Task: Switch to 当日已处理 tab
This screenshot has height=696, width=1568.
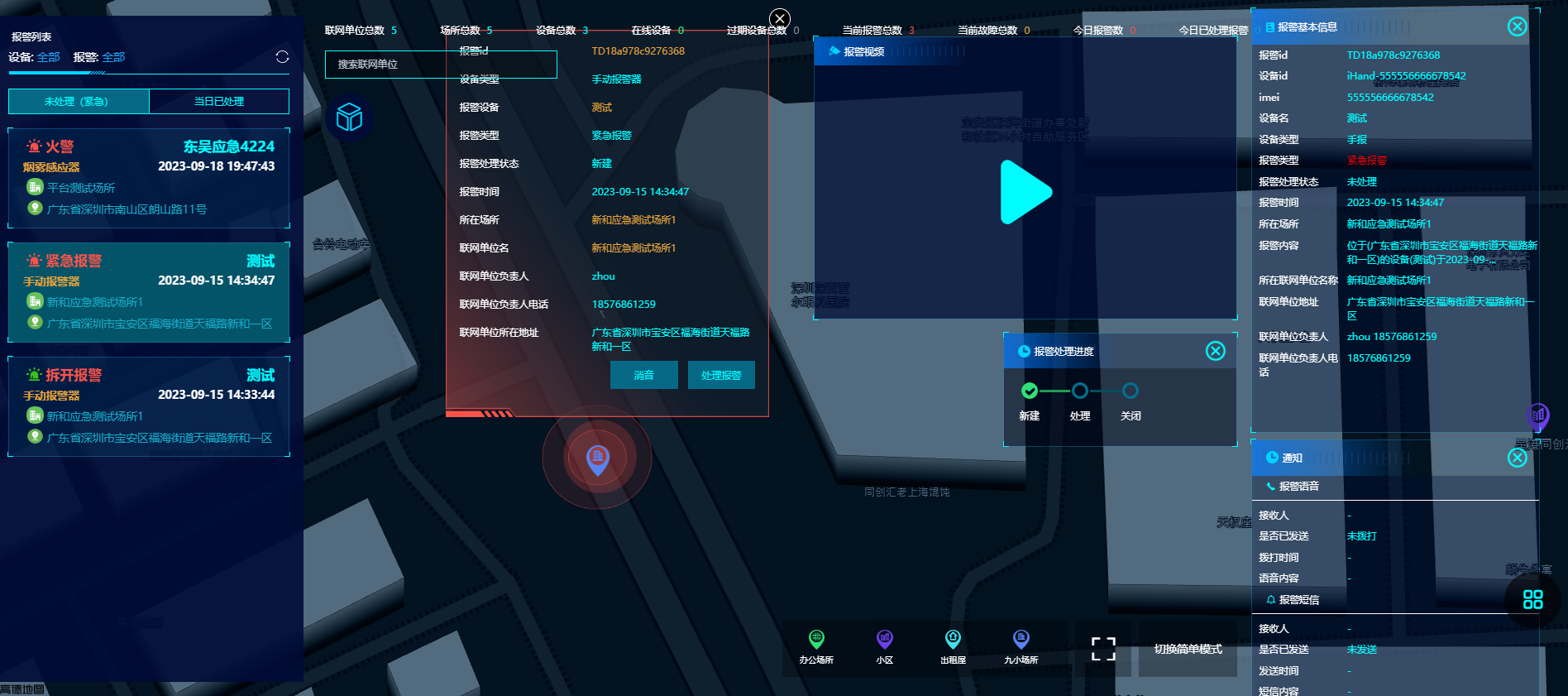Action: [x=219, y=101]
